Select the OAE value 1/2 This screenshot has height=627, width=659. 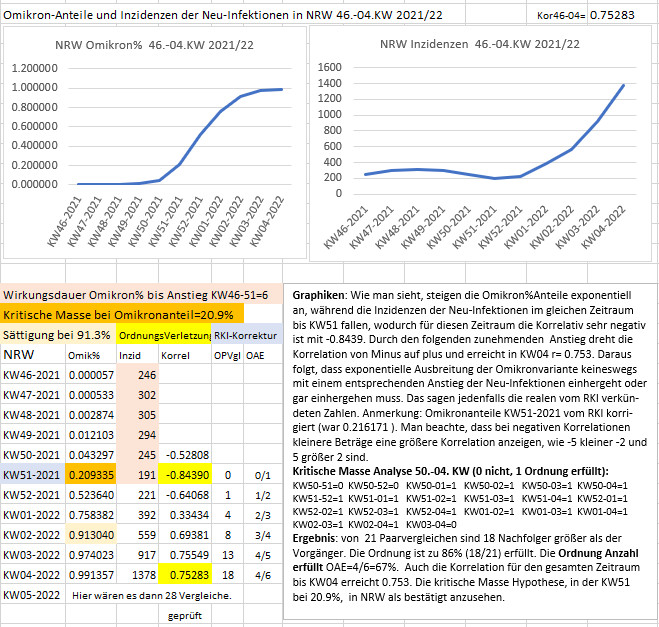pos(263,495)
